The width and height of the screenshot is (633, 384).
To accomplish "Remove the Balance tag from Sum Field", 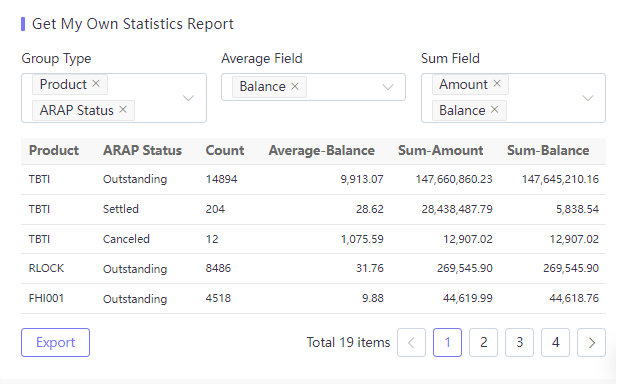I will coord(495,109).
